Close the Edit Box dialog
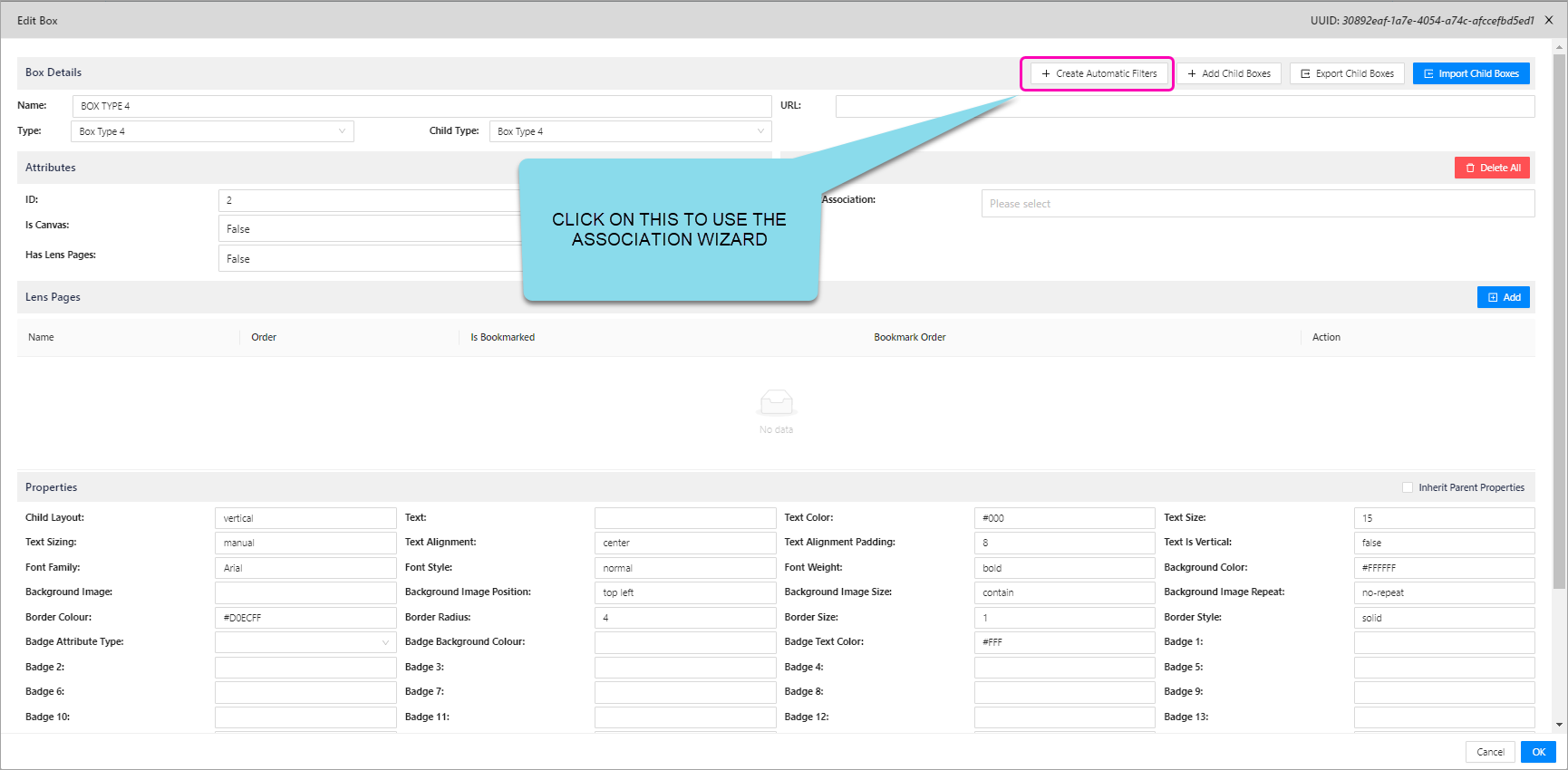The image size is (1568, 770). click(1549, 20)
